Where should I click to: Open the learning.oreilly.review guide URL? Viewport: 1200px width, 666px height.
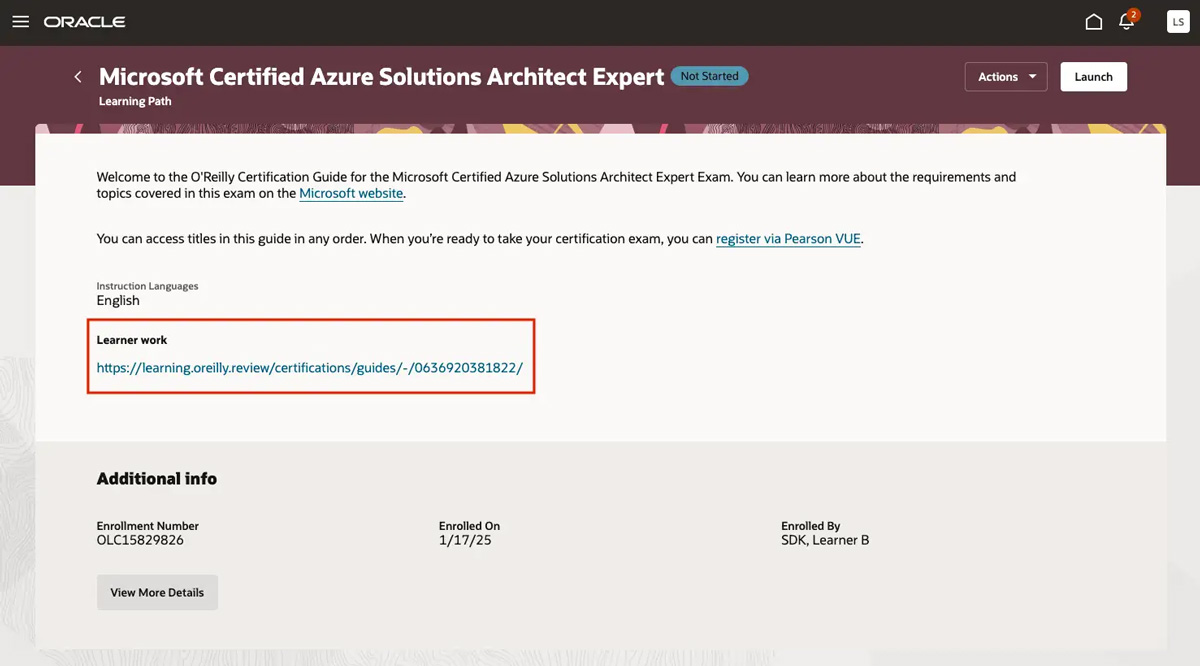(309, 368)
